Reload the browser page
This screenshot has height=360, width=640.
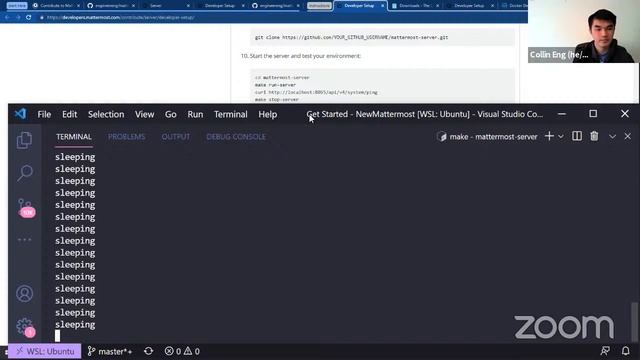click(29, 18)
